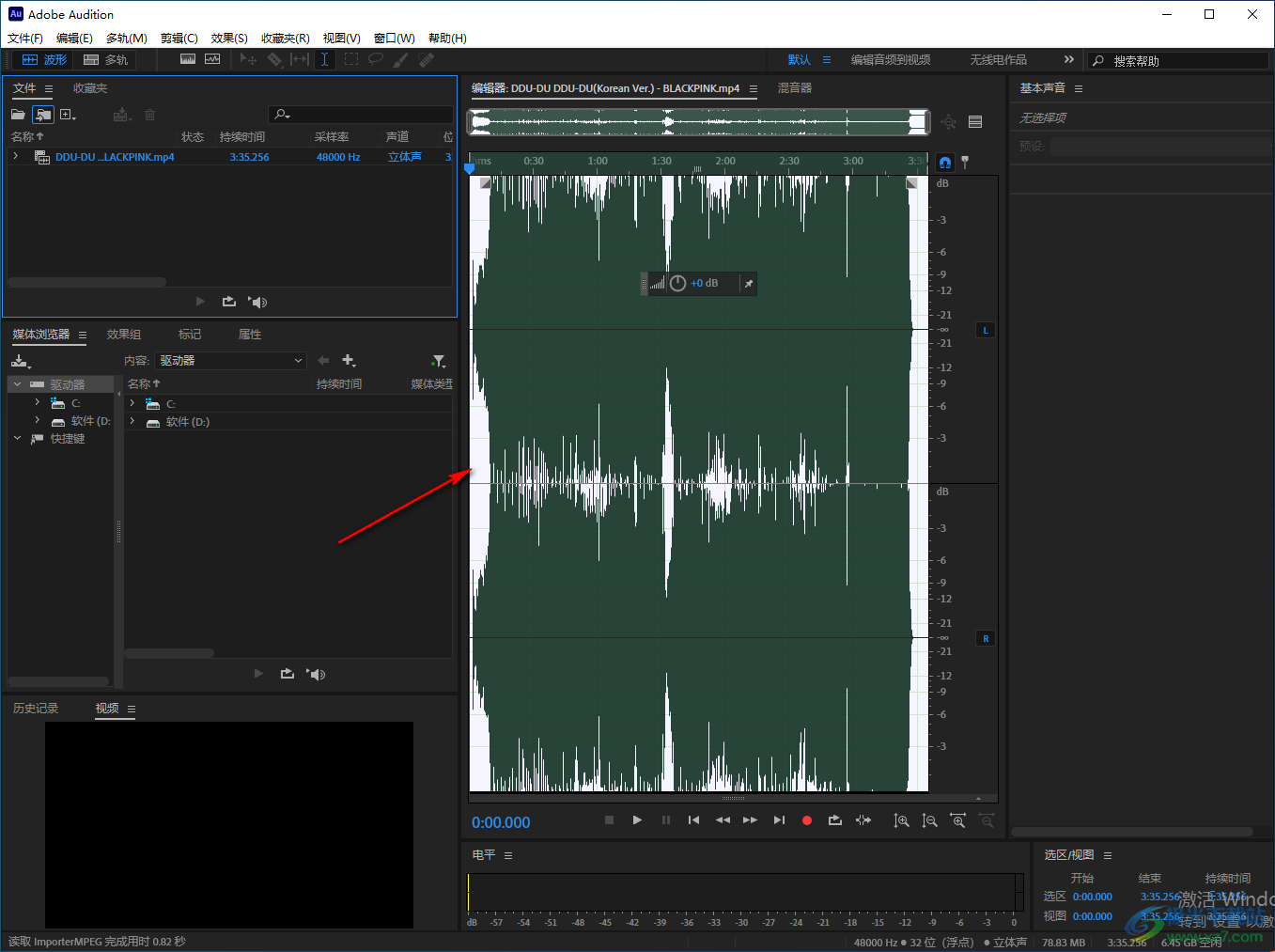Collapse the 驱动器 tree node
The height and width of the screenshot is (952, 1275).
[x=17, y=384]
